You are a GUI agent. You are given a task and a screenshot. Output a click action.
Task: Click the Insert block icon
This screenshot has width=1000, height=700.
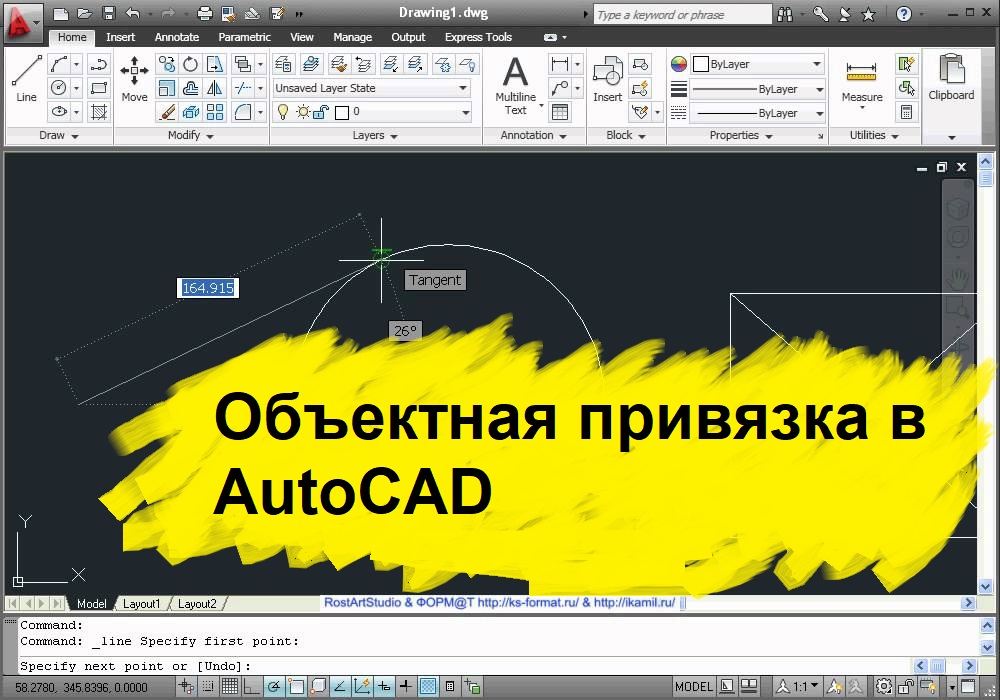(607, 79)
